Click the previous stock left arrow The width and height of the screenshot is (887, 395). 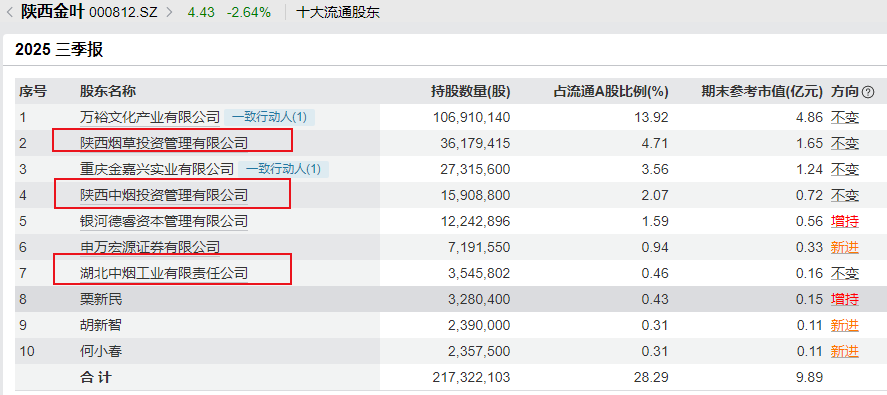9,12
